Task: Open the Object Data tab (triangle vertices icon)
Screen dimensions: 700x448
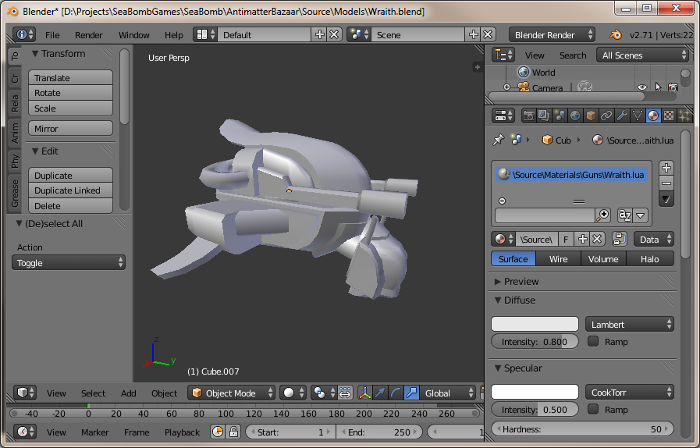Action: point(638,116)
